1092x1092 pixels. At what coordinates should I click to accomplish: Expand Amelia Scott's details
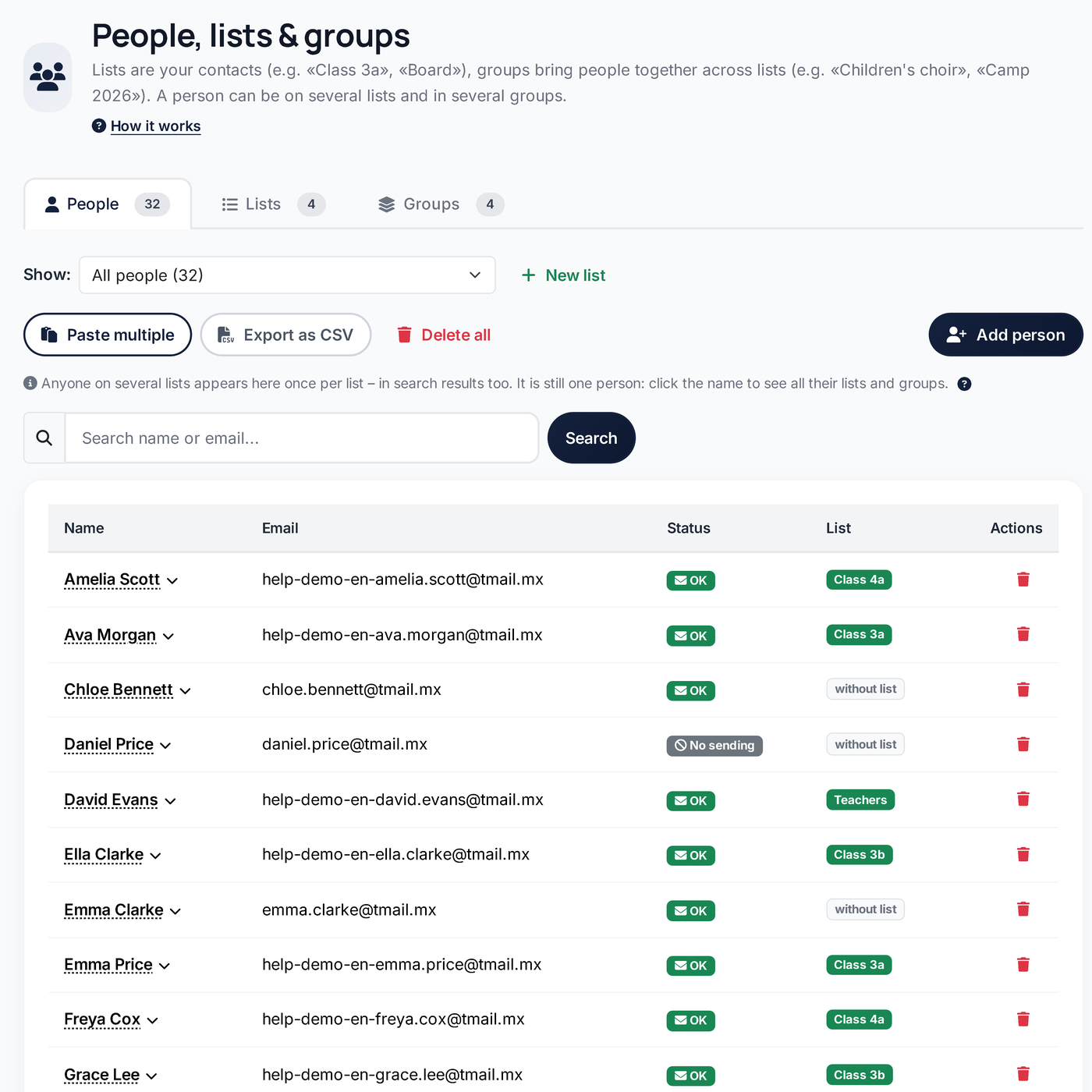pyautogui.click(x=172, y=580)
